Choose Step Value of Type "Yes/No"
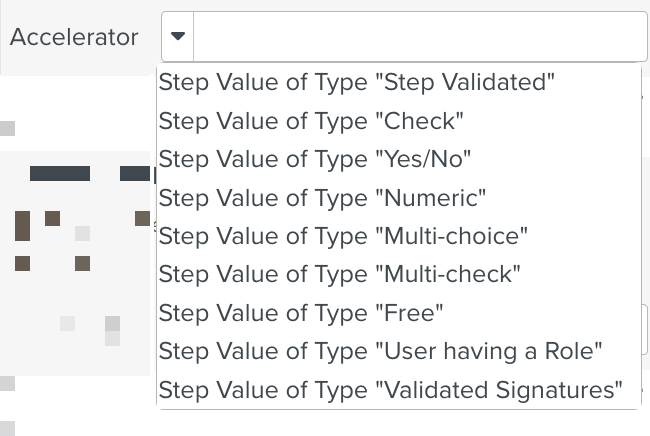This screenshot has height=436, width=650. click(x=315, y=159)
